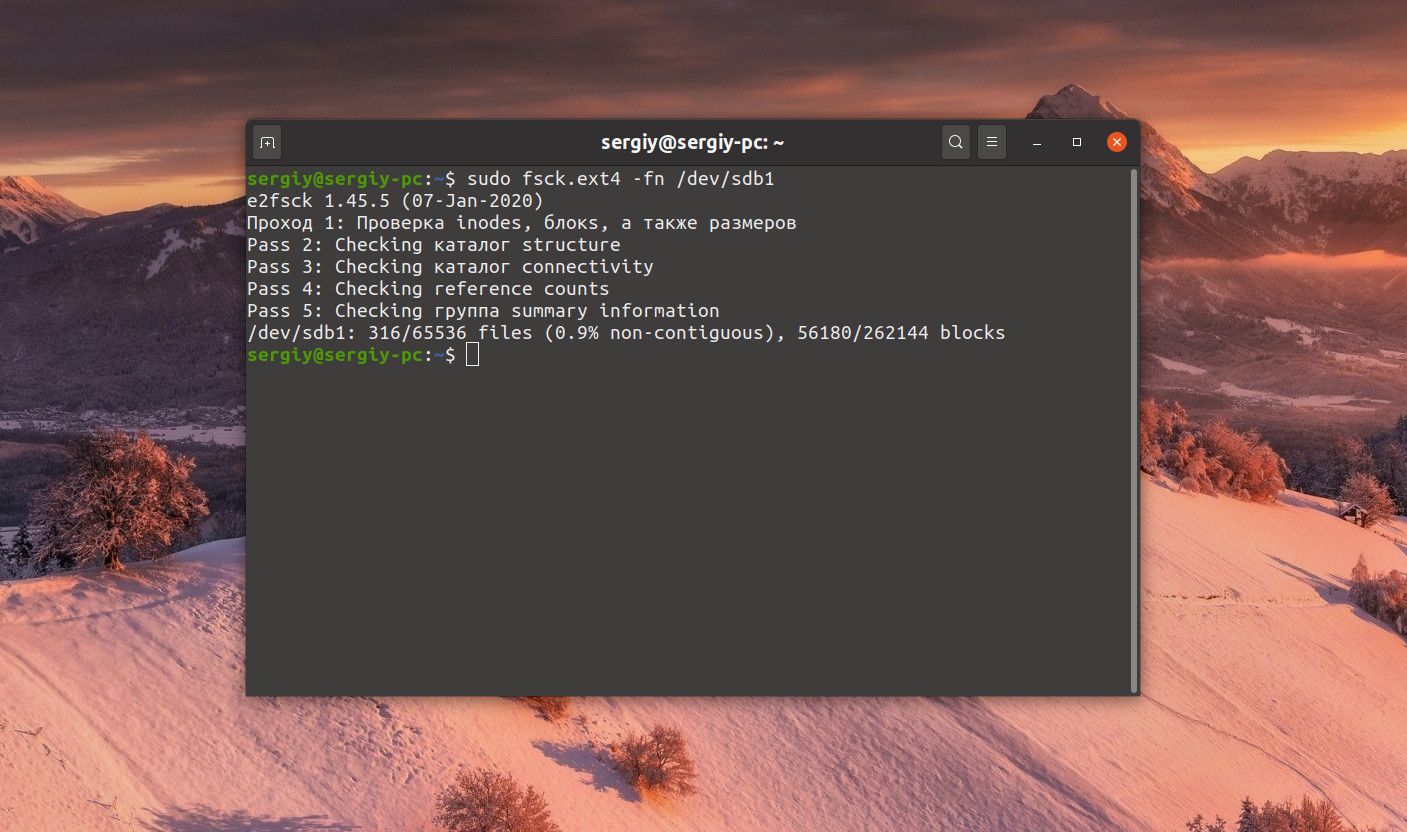Click the Pass 2: Checking каталог structure line
The image size is (1407, 832).
coord(433,245)
